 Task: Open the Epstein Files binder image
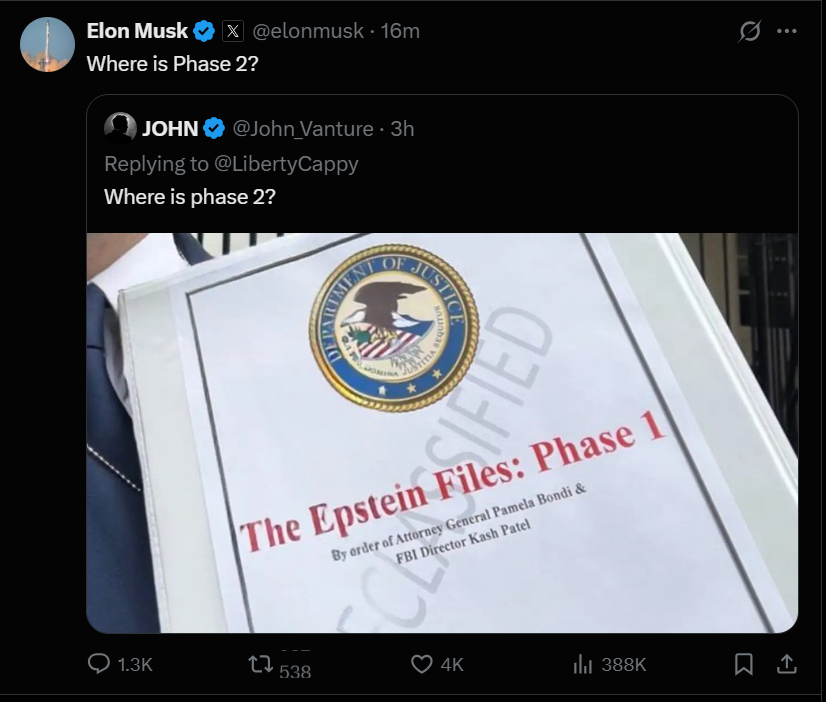click(x=442, y=432)
